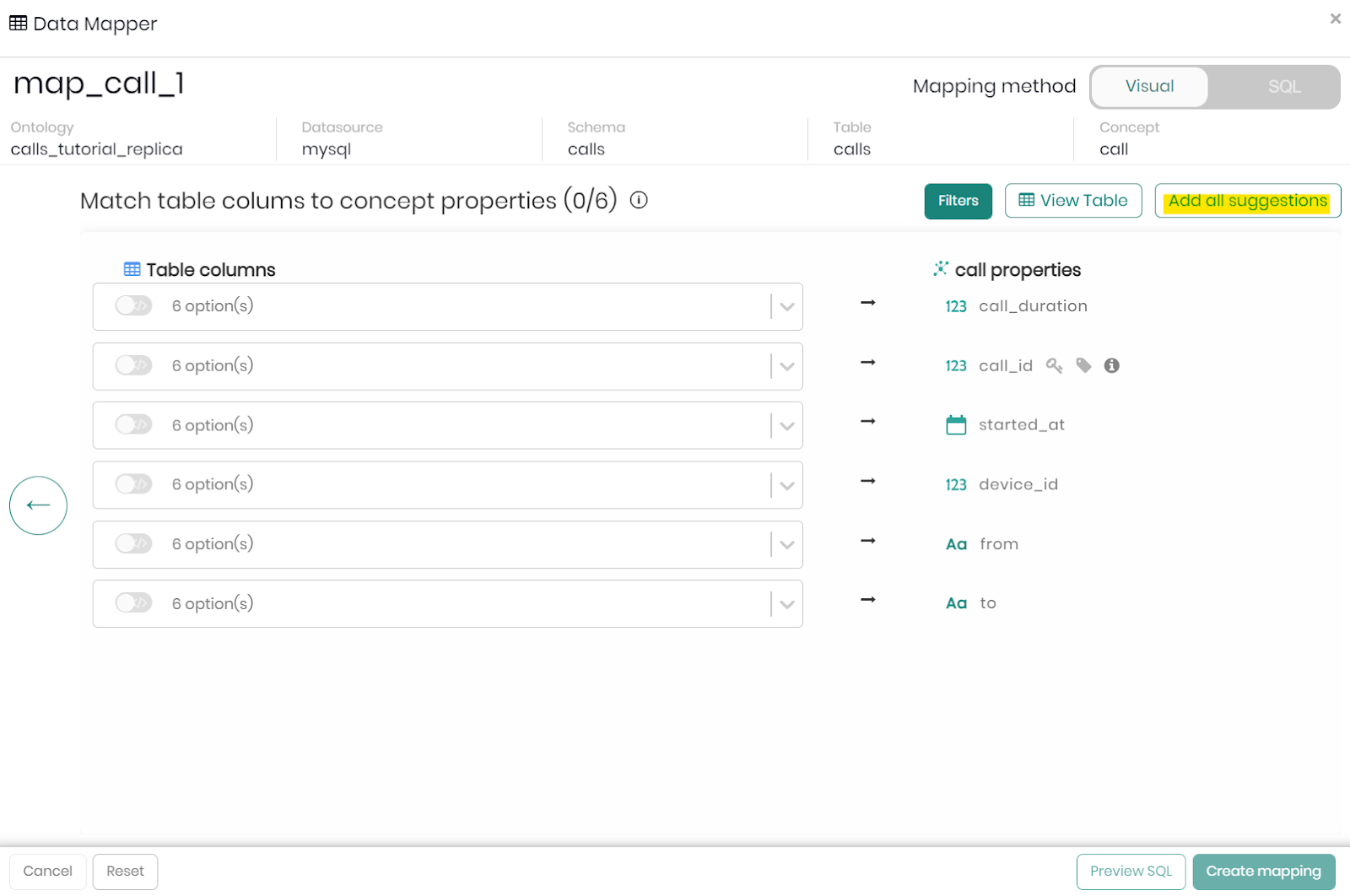Click the key icon next to call_id

pos(1054,365)
